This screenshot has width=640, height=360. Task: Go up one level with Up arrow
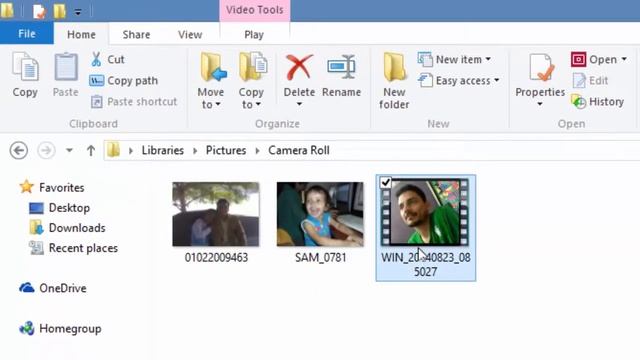pyautogui.click(x=91, y=151)
